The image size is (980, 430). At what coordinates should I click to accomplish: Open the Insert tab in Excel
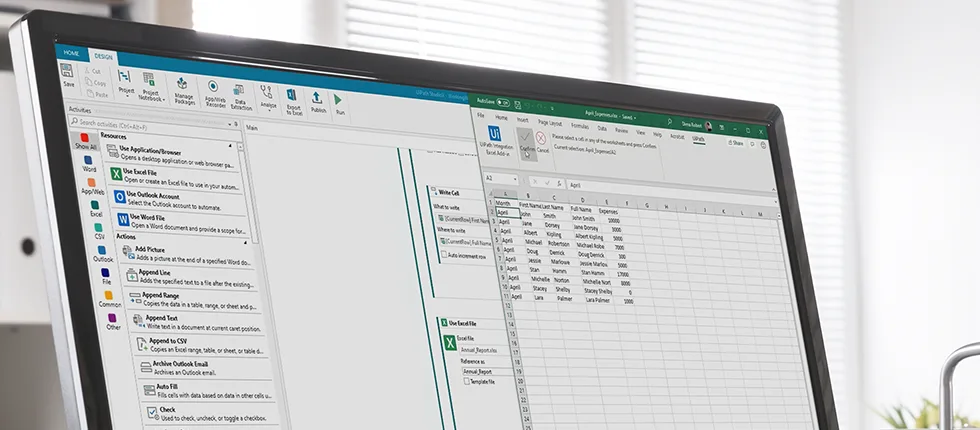522,120
